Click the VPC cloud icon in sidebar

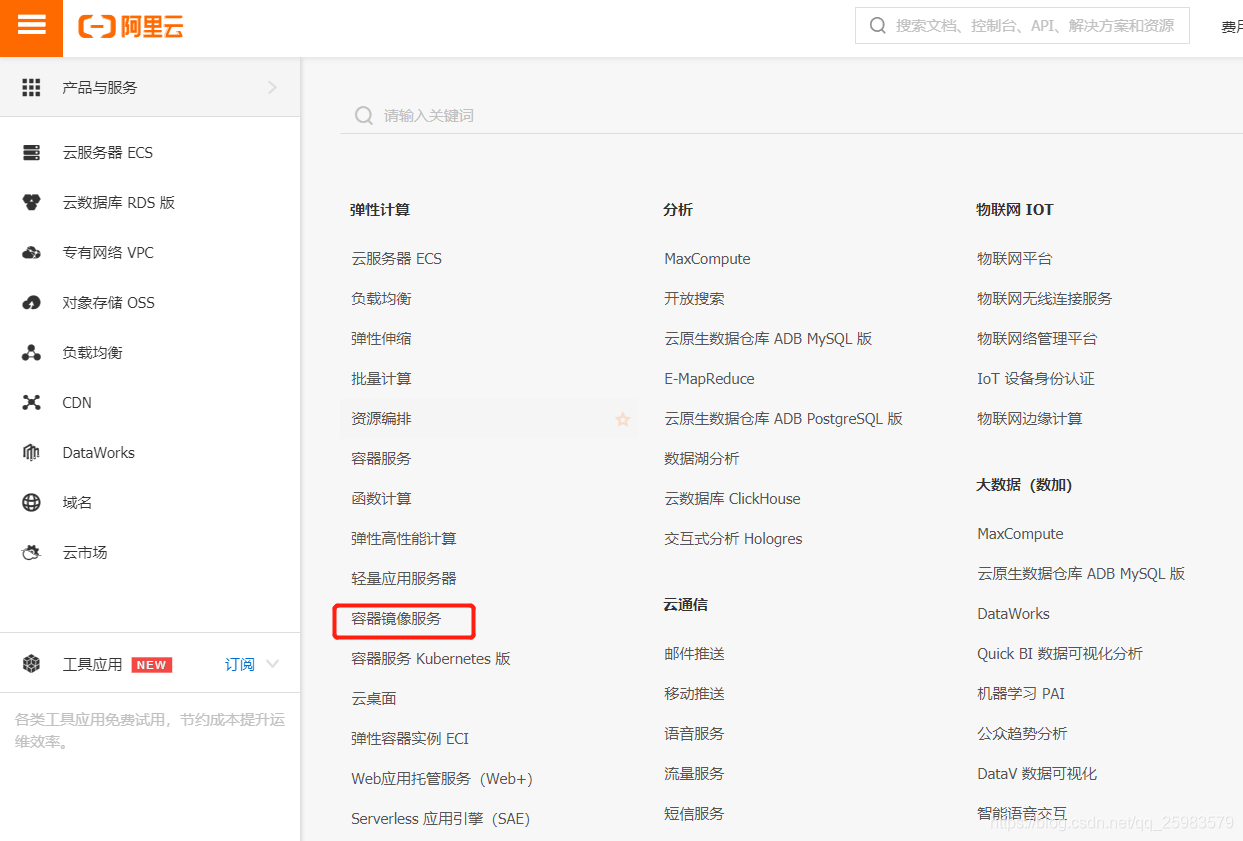pos(31,253)
